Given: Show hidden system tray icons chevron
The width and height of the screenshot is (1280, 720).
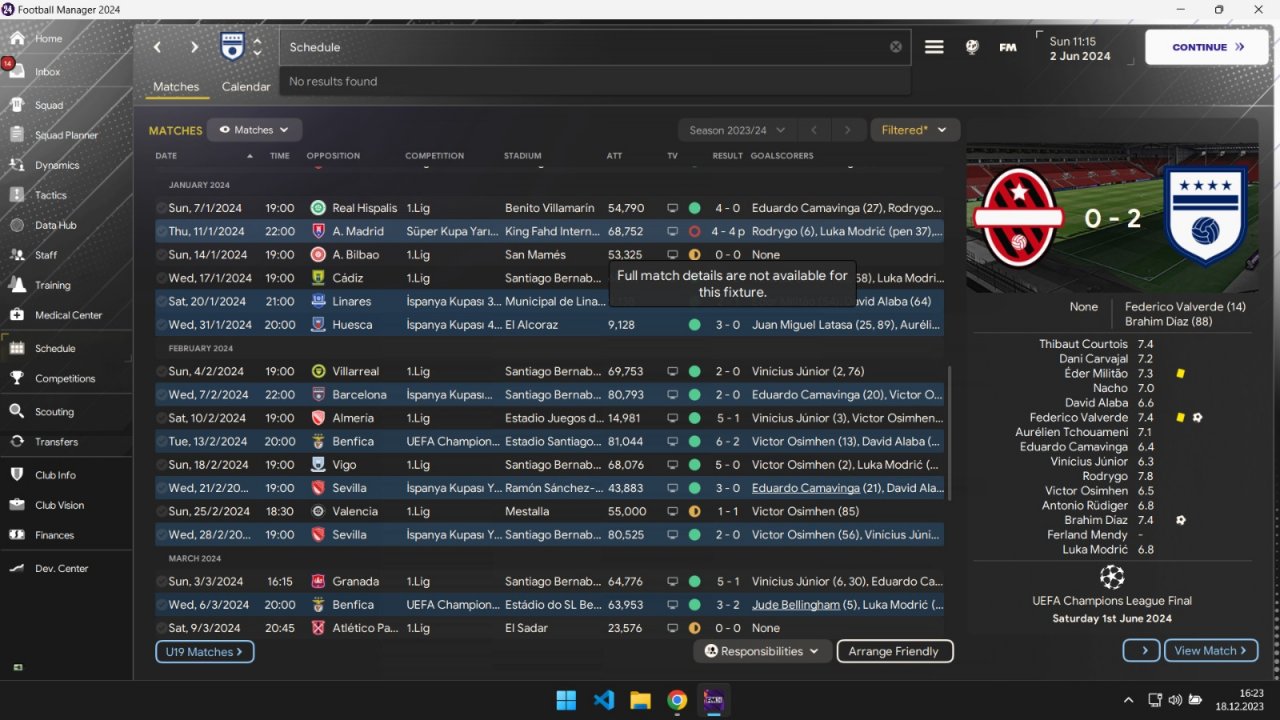Looking at the screenshot, I should click(1129, 700).
